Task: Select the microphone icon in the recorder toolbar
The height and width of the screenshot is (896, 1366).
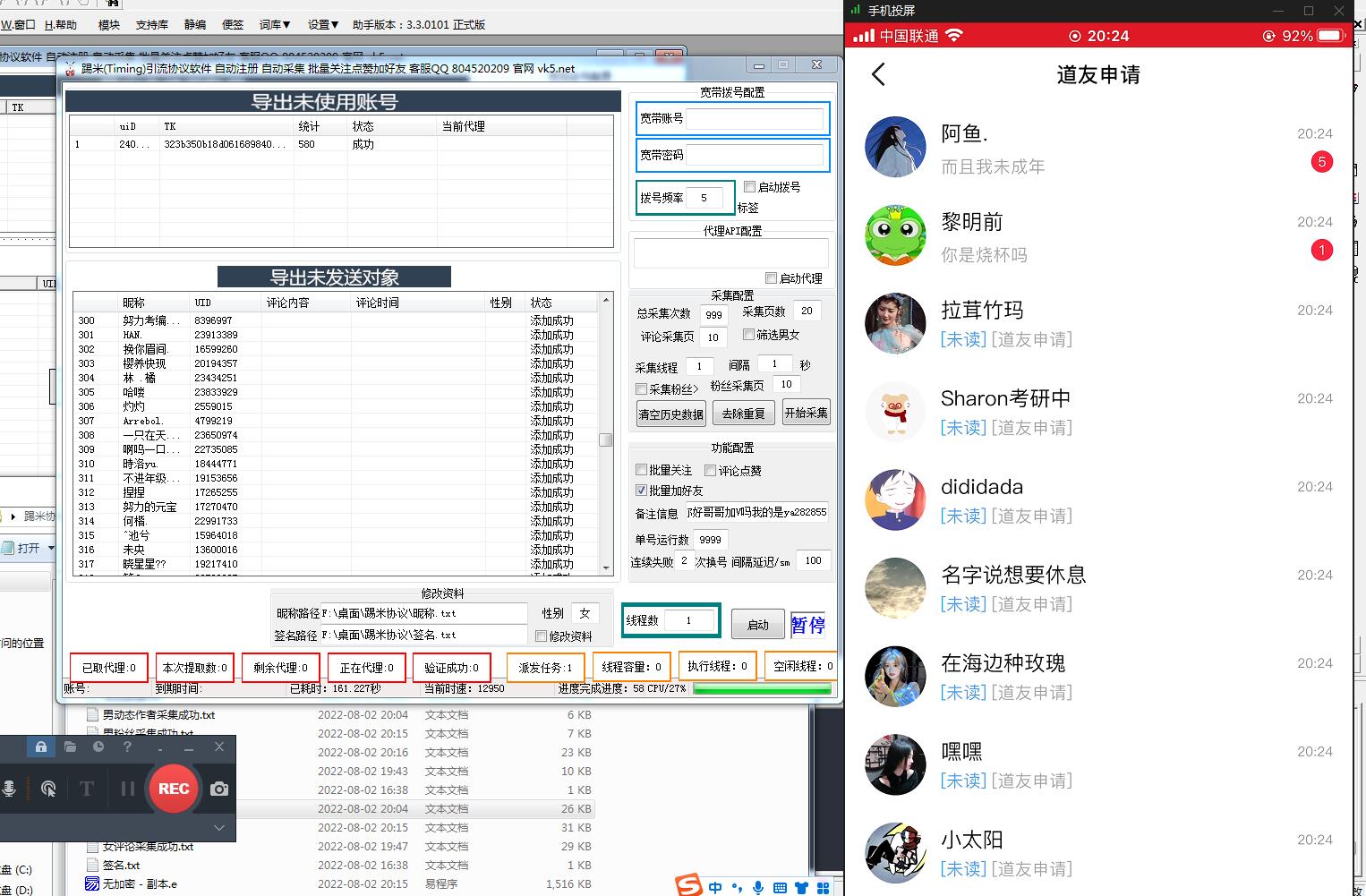Action: pos(10,789)
